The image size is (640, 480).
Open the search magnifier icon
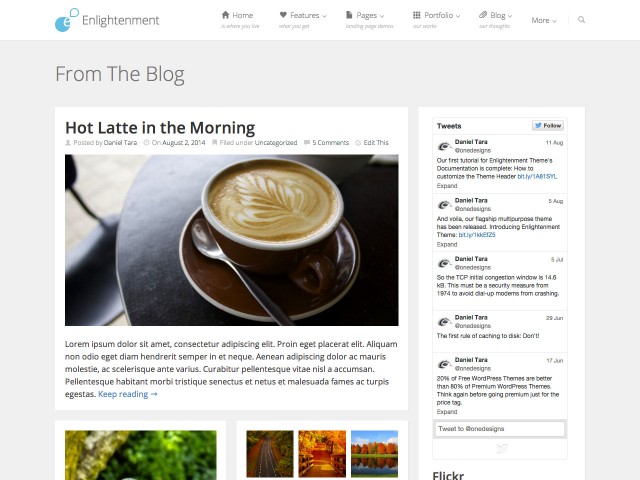[582, 20]
